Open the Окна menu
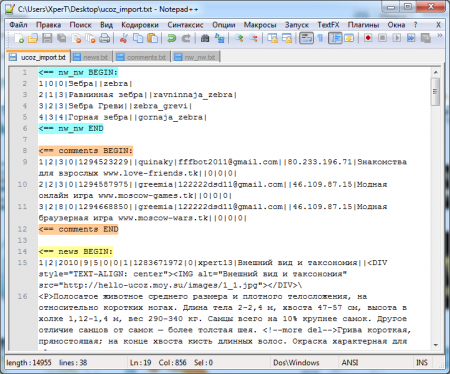Image resolution: width=450 pixels, height=374 pixels. 396,25
